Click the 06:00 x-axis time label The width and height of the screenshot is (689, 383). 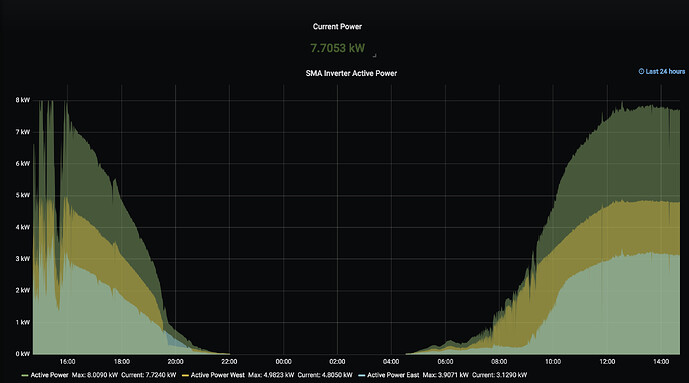click(x=445, y=361)
